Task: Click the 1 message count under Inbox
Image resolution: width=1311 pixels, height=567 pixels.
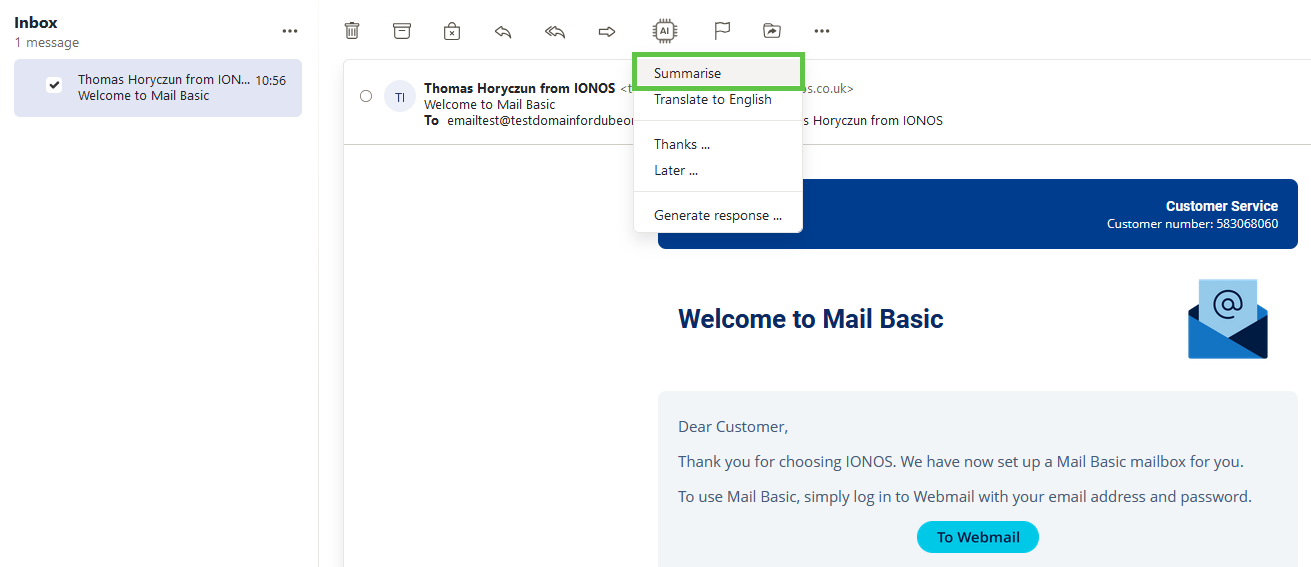Action: 47,42
